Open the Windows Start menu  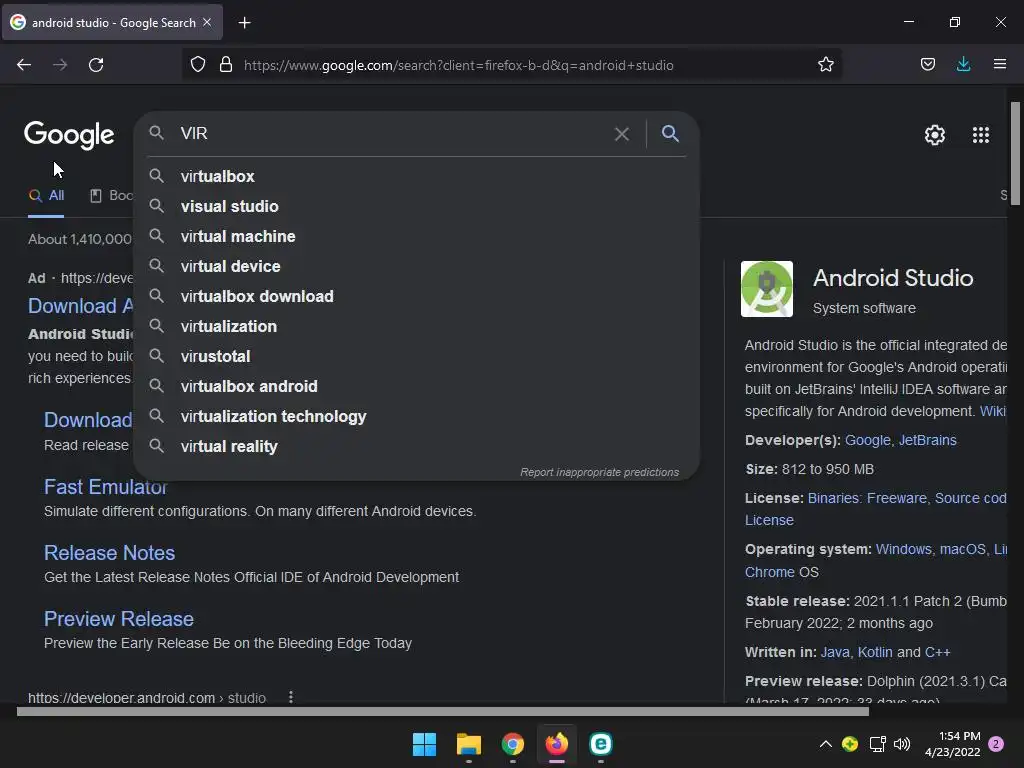coord(424,744)
